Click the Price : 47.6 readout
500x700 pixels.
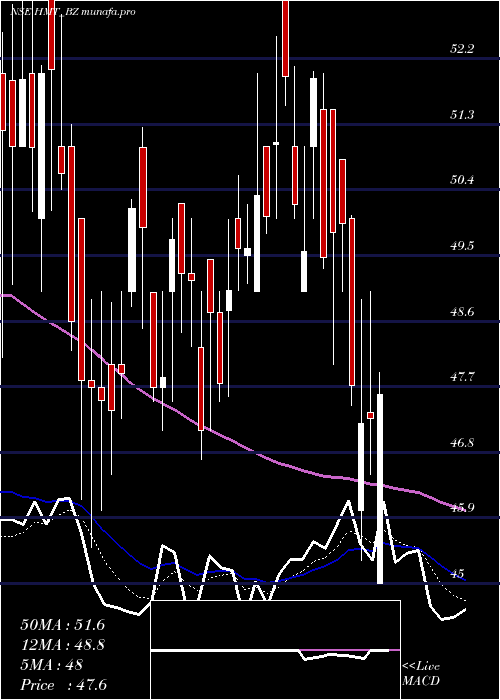pyautogui.click(x=63, y=685)
